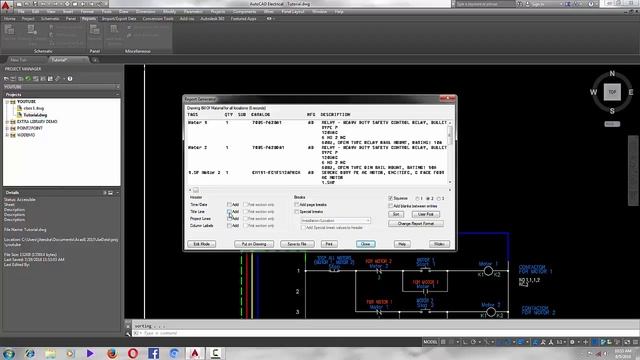The image size is (640, 360).
Task: Click the Print button in Report Generator
Action: coord(329,244)
